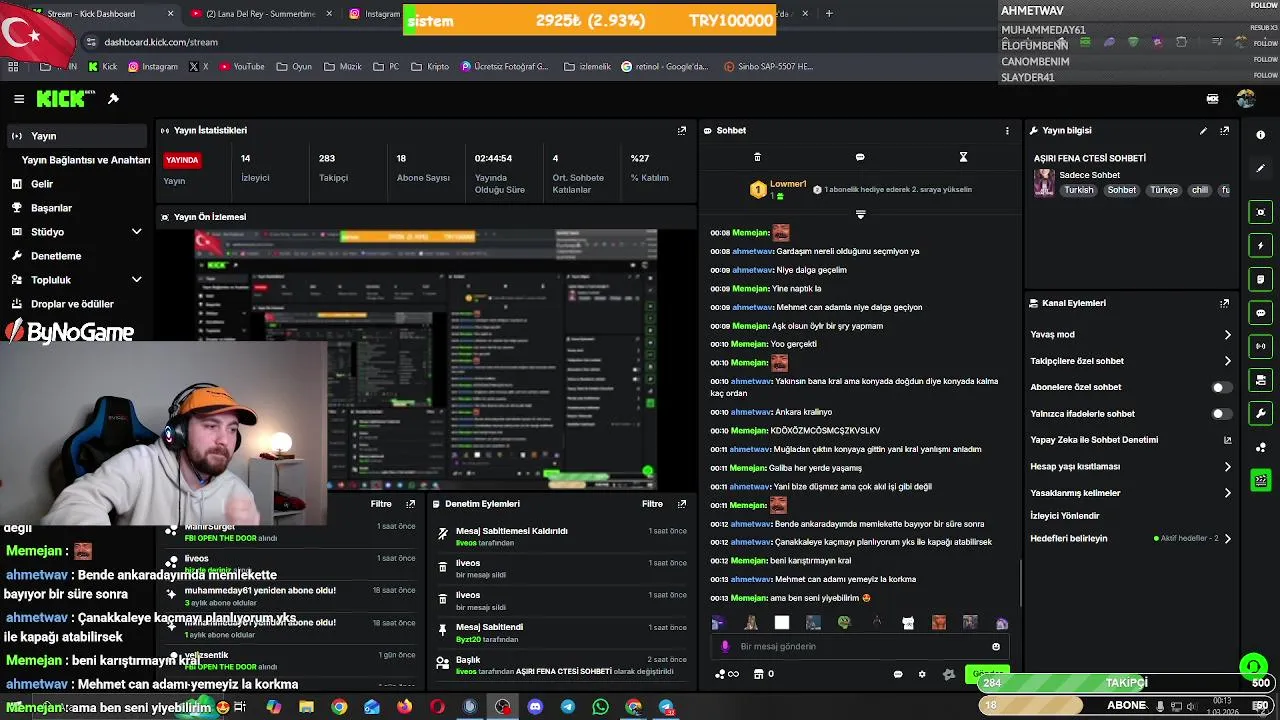Toggle Abonelere özel sohbet switch
Screen dimensions: 1280x720
pos(1222,387)
